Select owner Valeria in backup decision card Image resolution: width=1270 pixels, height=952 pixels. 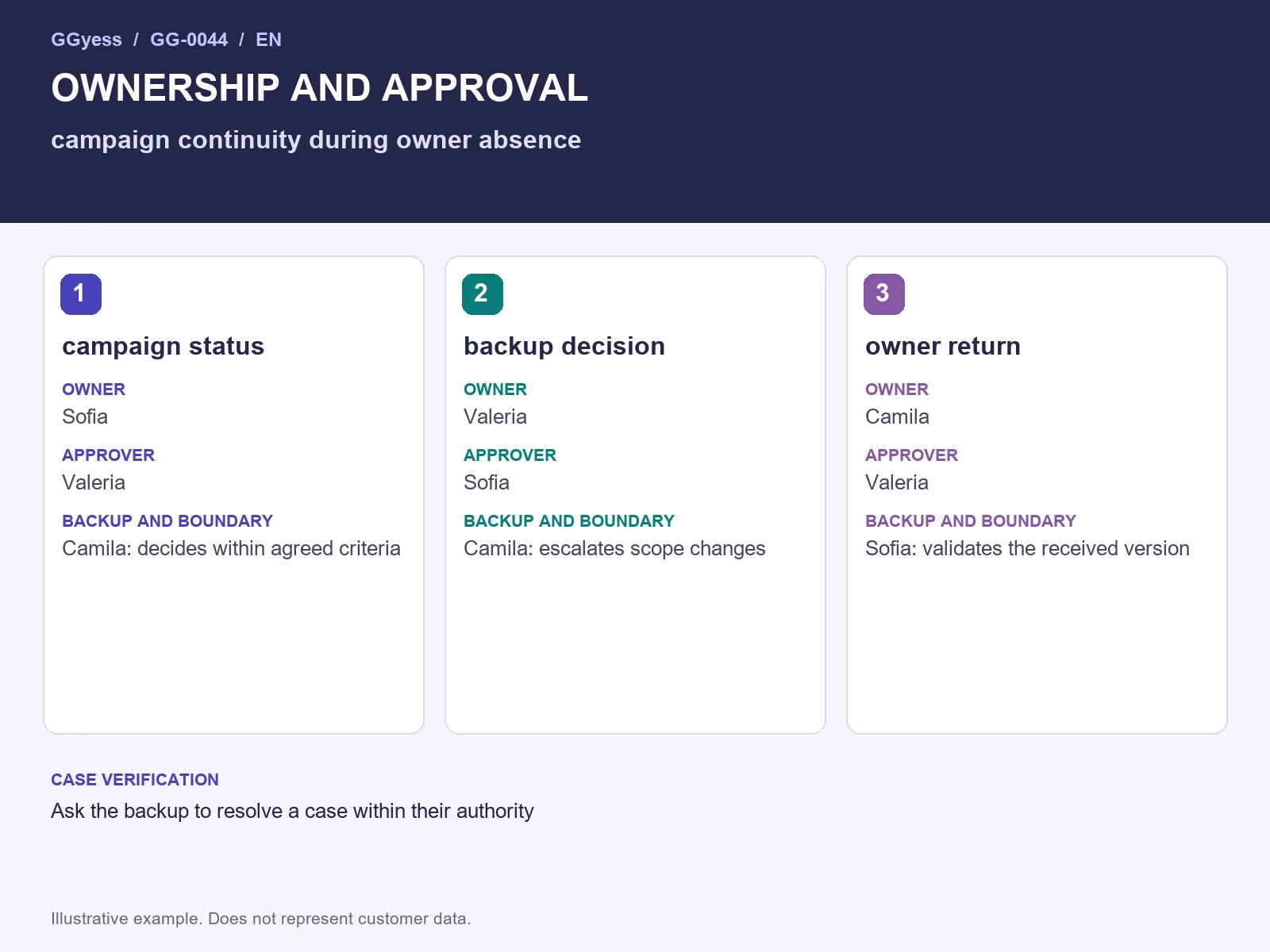[495, 416]
